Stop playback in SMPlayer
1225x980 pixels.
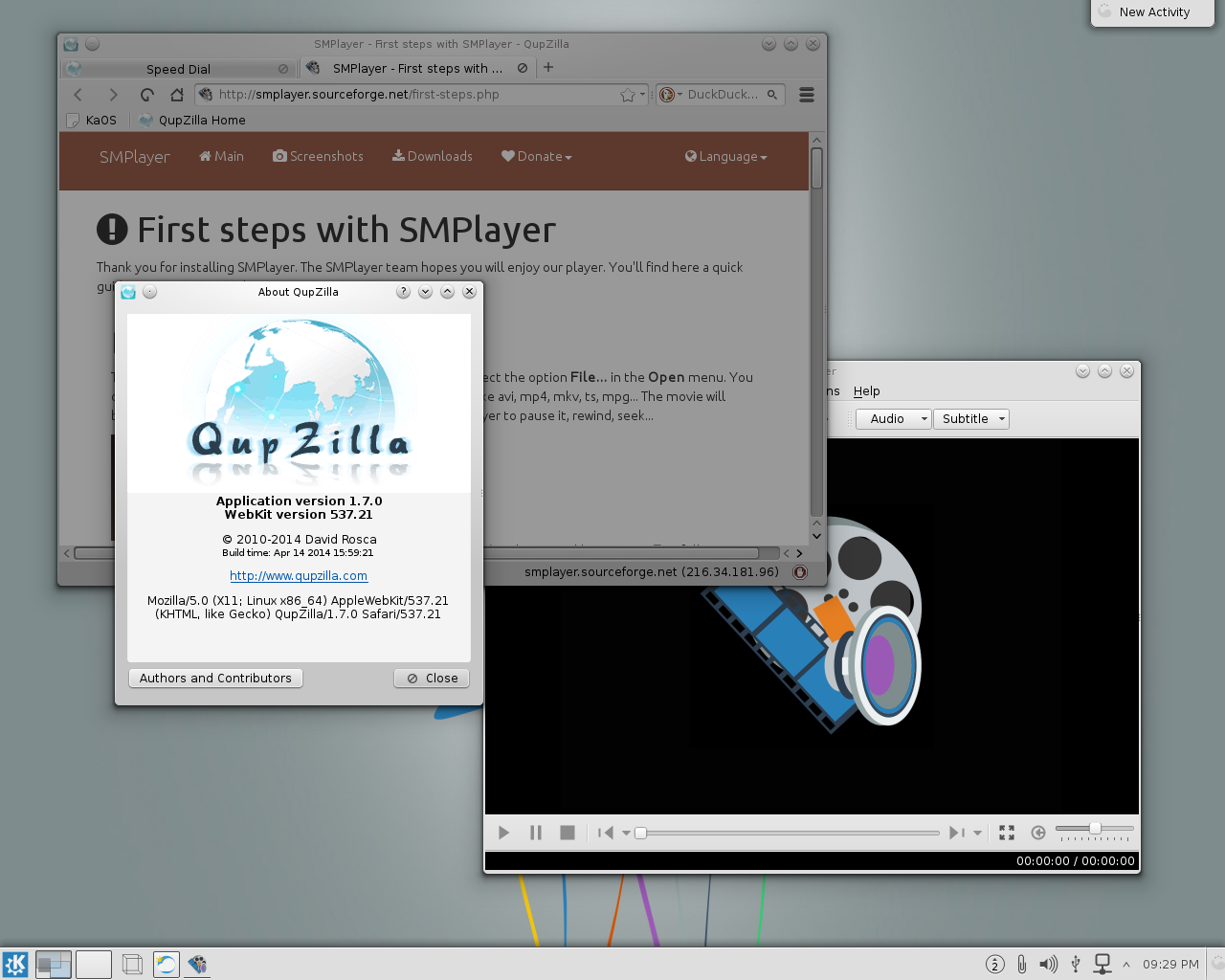pyautogui.click(x=568, y=833)
